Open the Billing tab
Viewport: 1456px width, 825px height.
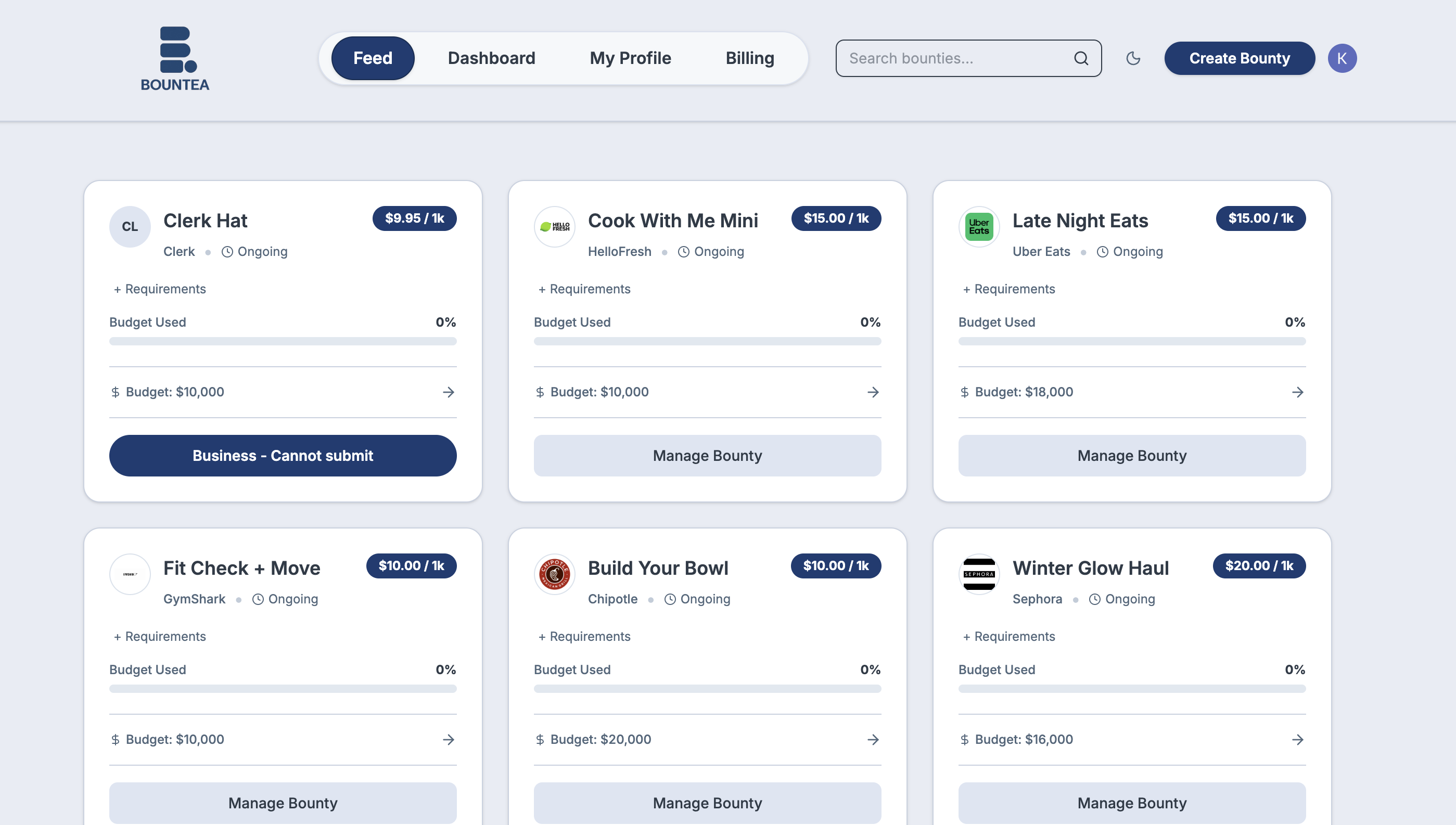[750, 58]
